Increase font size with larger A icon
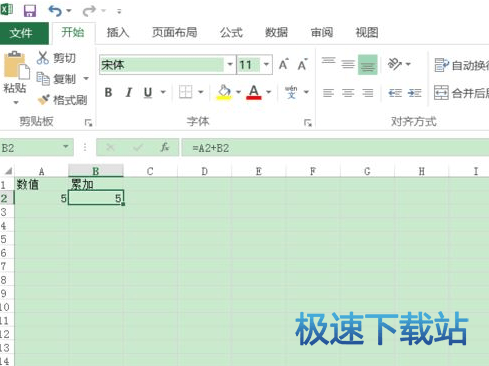489x366 pixels. pos(284,64)
